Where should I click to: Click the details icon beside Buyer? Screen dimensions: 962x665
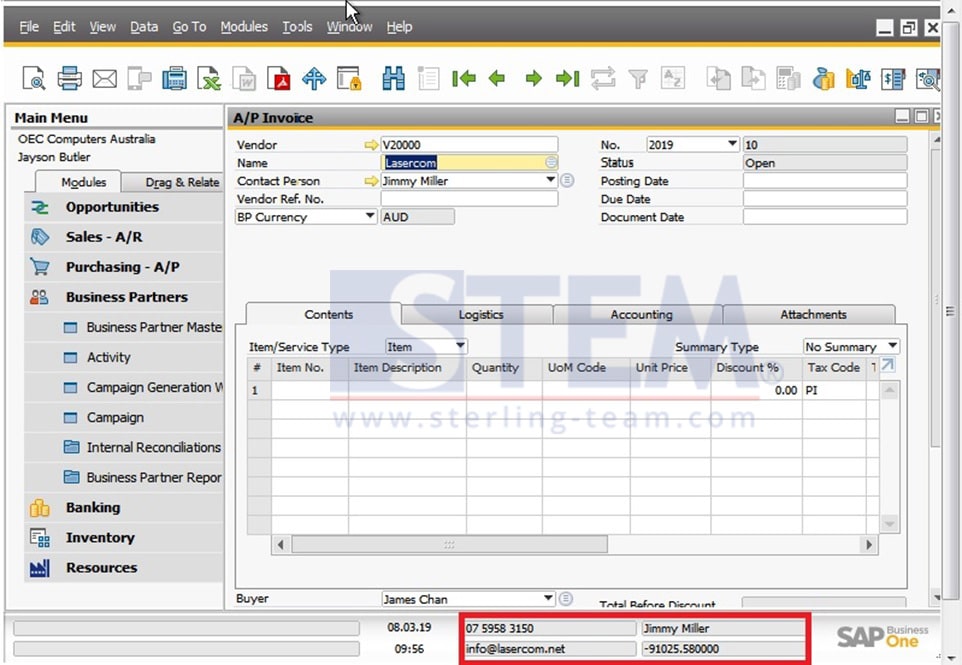566,598
